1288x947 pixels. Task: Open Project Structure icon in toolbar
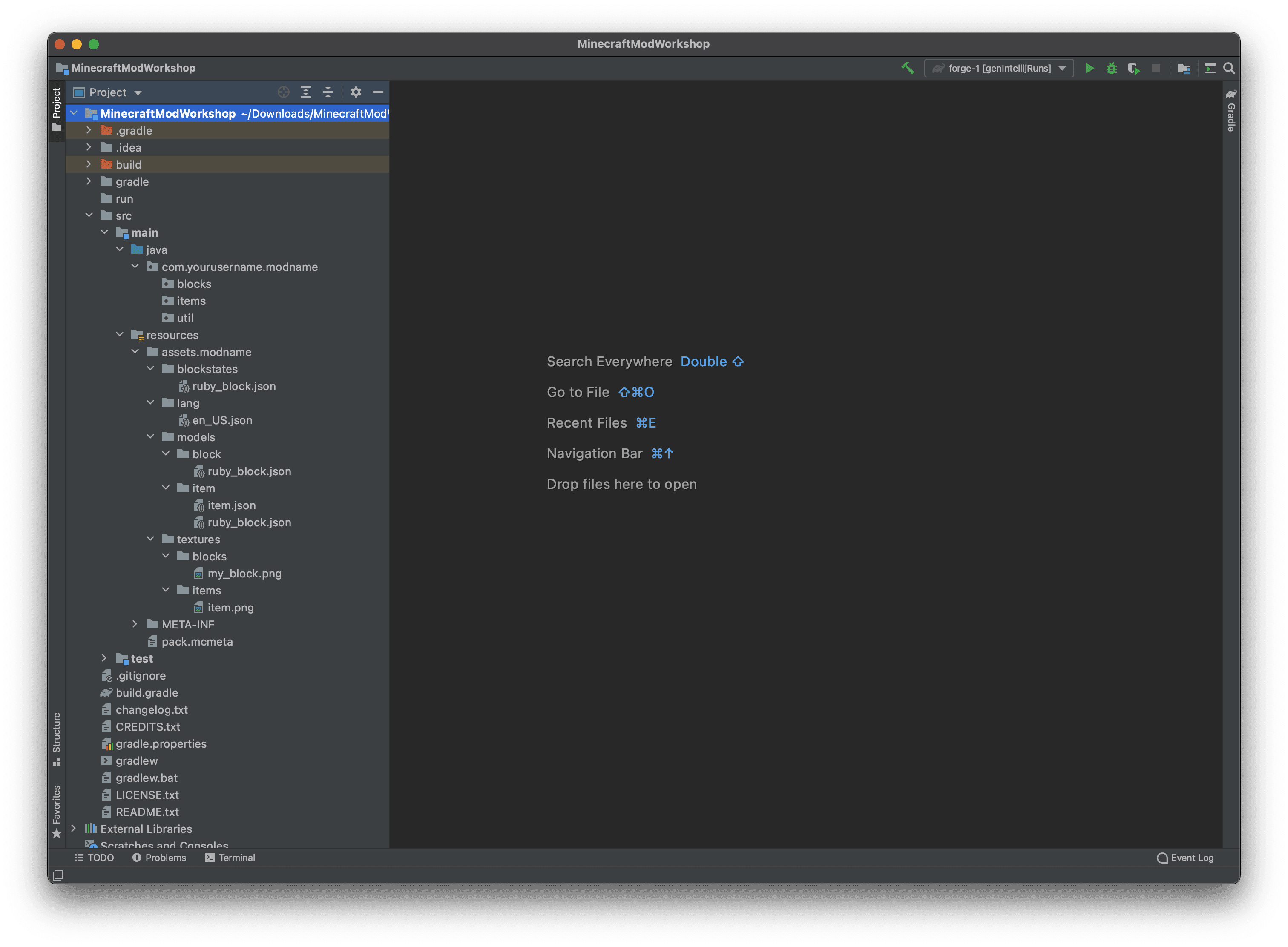(1184, 68)
